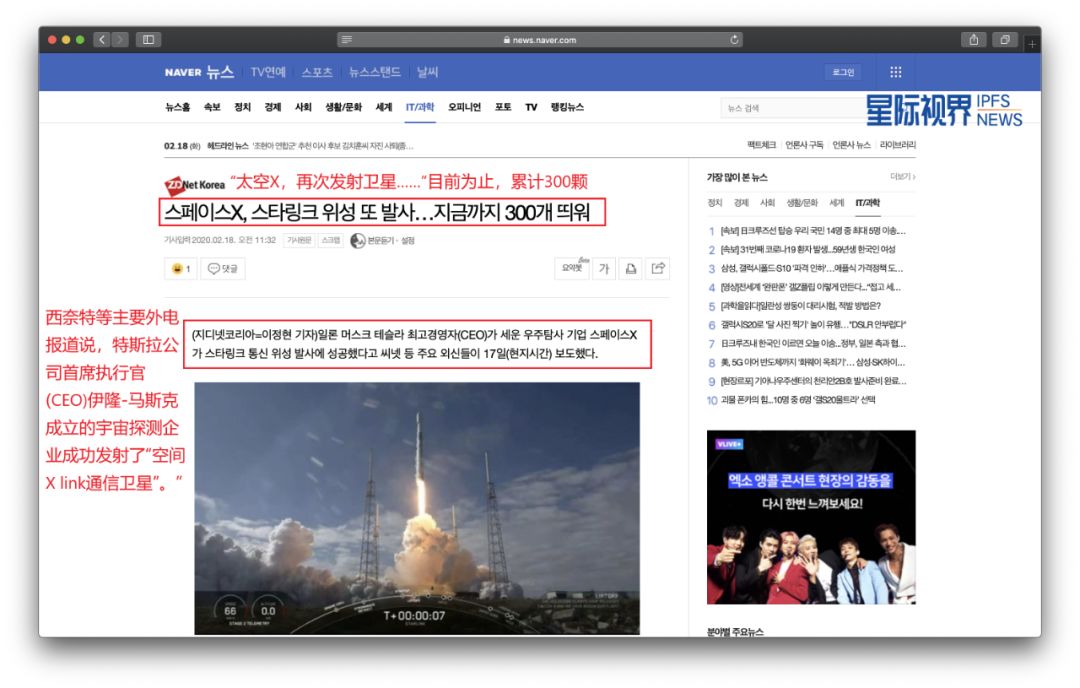Reload the page with refresh icon

[x=734, y=40]
